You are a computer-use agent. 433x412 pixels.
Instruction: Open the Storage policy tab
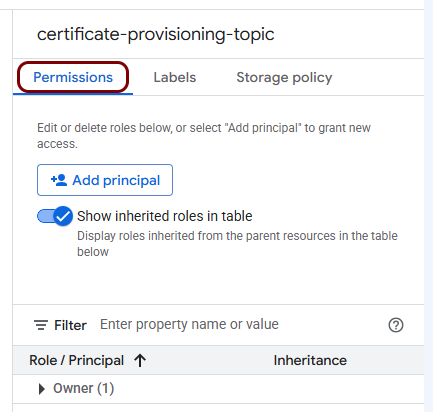(x=284, y=77)
